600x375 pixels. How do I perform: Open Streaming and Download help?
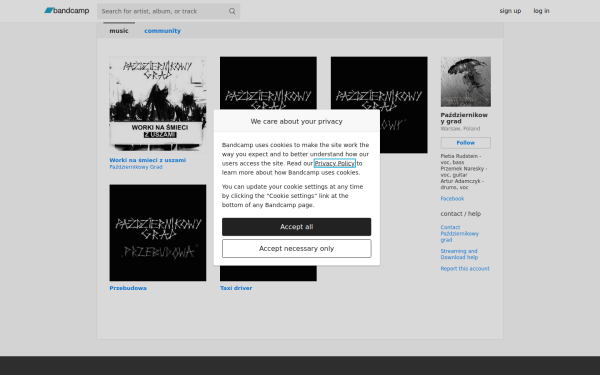(x=459, y=254)
